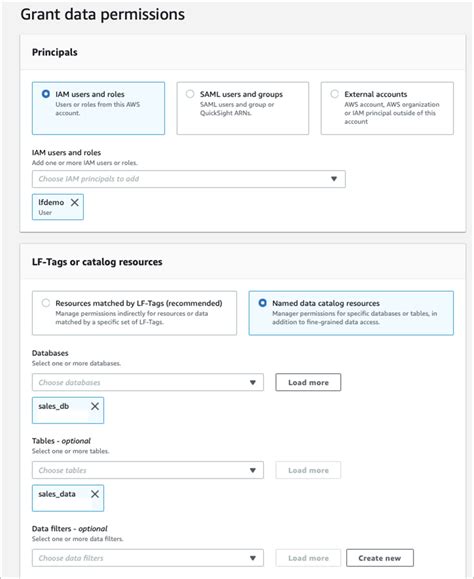Click 'Select one or more tables' hint
The image size is (474, 579).
71,451
